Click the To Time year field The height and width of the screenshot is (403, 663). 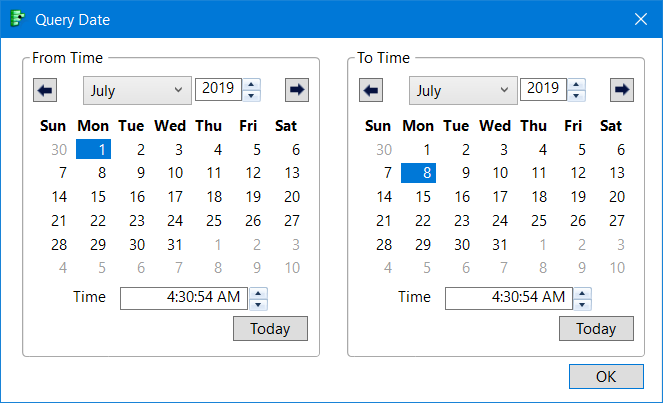click(542, 89)
